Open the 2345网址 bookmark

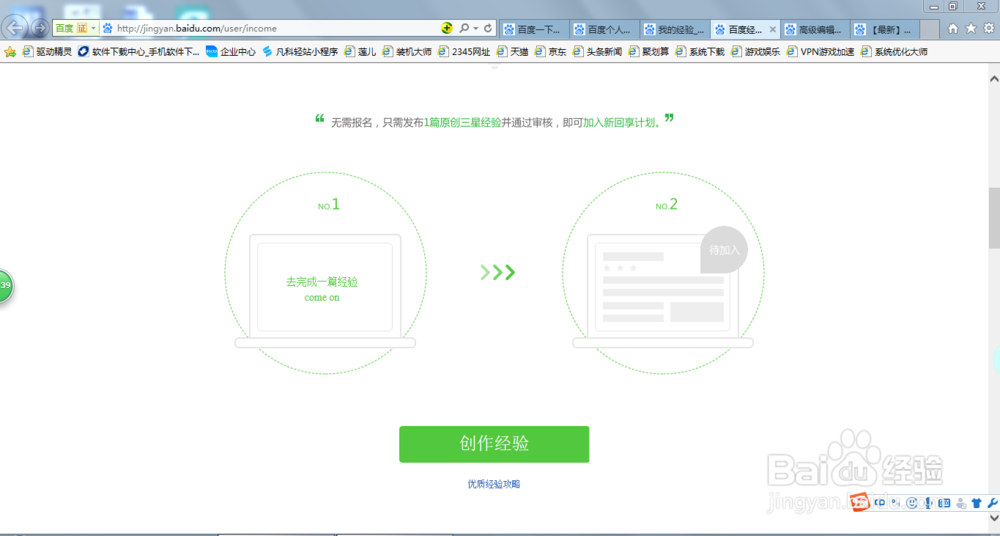pos(464,52)
